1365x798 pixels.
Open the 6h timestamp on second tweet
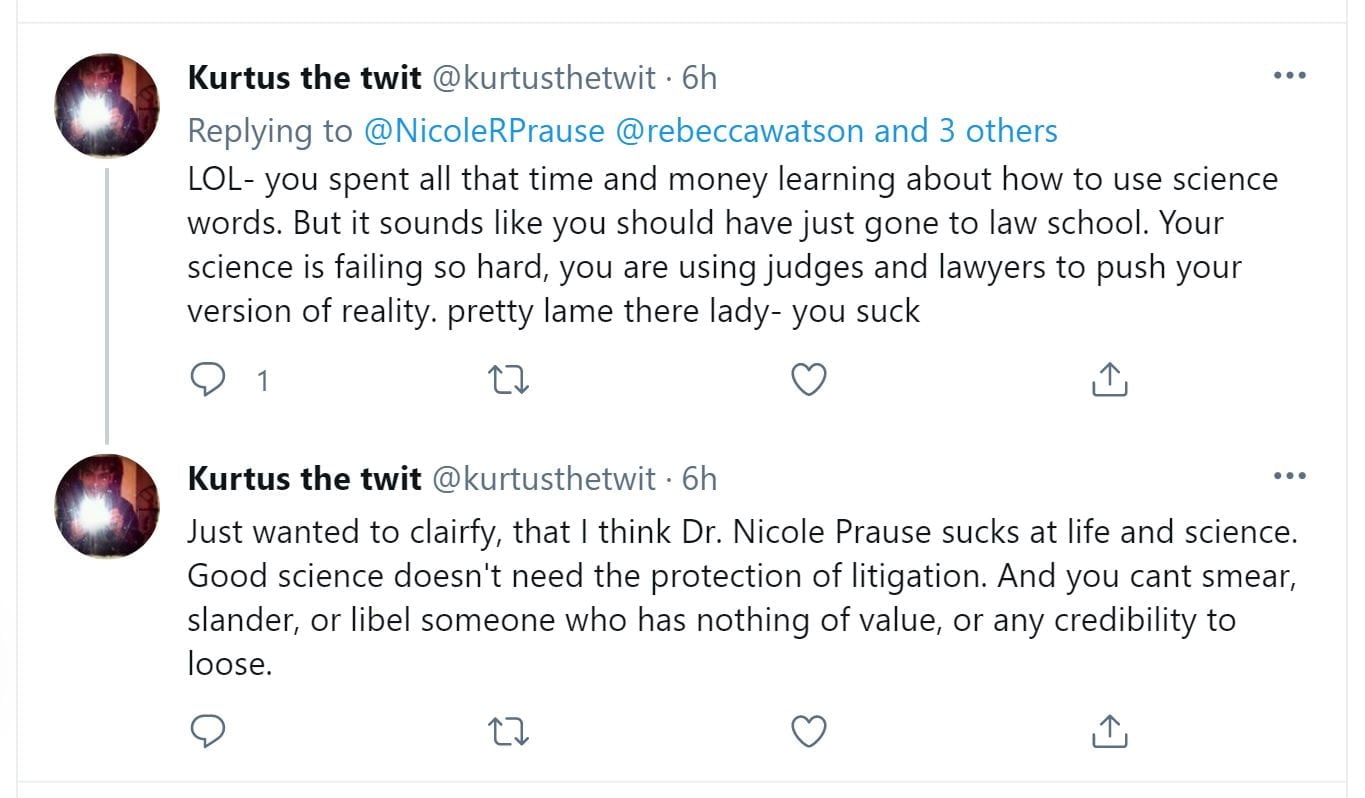tap(699, 479)
